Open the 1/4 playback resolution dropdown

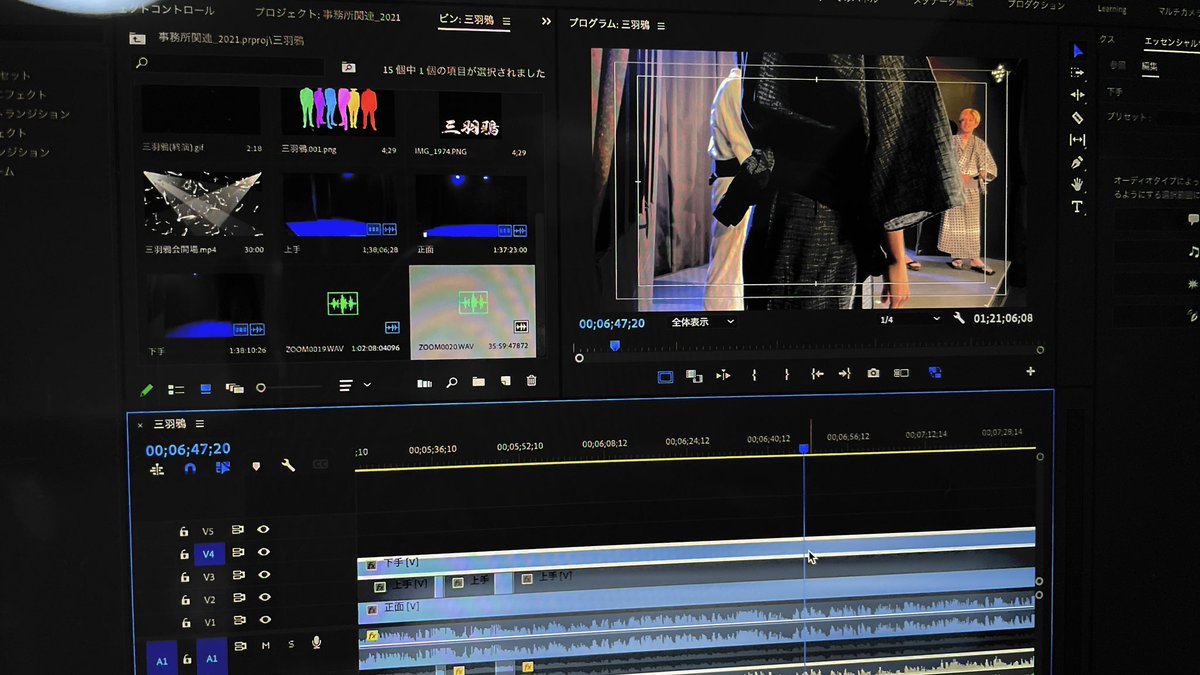910,319
